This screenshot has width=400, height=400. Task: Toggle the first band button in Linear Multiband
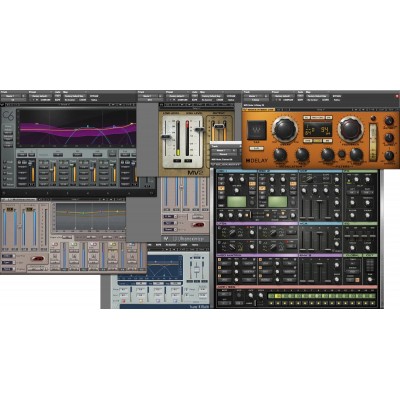55,244
